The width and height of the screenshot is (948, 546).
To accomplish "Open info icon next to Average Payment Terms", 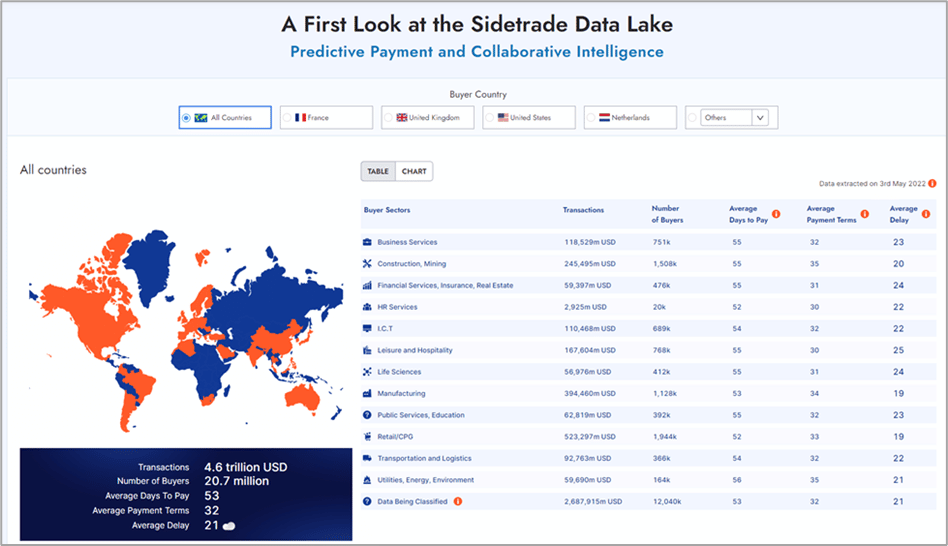I will coord(865,214).
